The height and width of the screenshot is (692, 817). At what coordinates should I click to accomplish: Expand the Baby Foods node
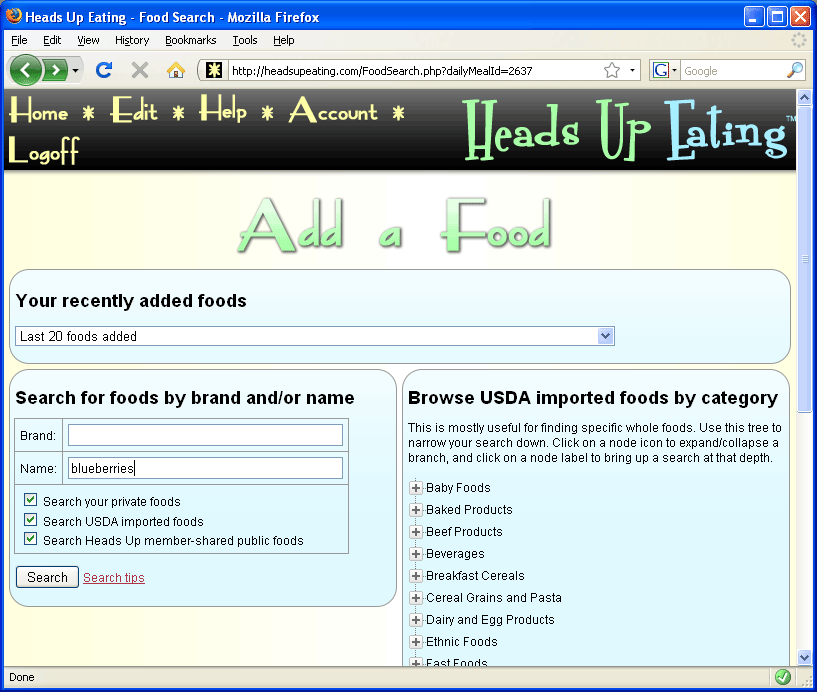click(x=416, y=488)
